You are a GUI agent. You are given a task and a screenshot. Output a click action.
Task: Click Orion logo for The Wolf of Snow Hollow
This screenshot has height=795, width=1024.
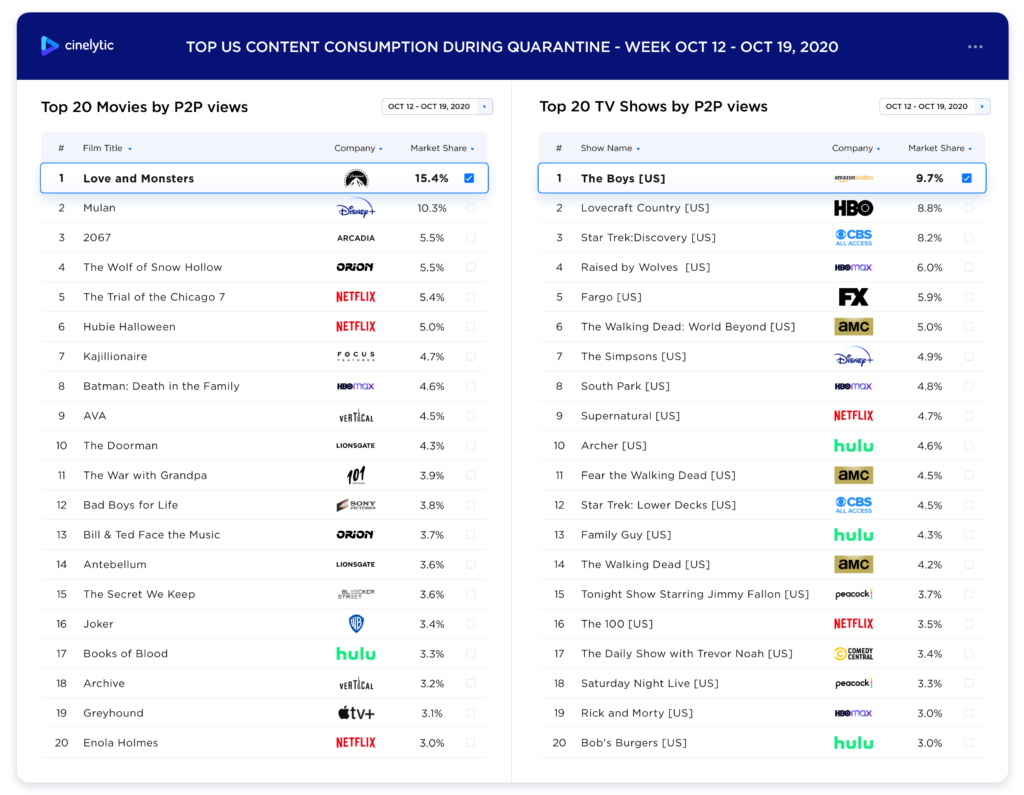click(356, 267)
